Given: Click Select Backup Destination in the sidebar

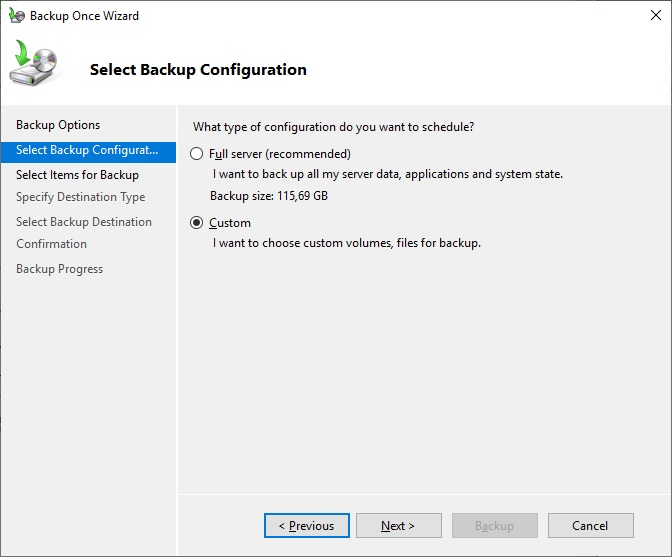Looking at the screenshot, I should point(84,222).
